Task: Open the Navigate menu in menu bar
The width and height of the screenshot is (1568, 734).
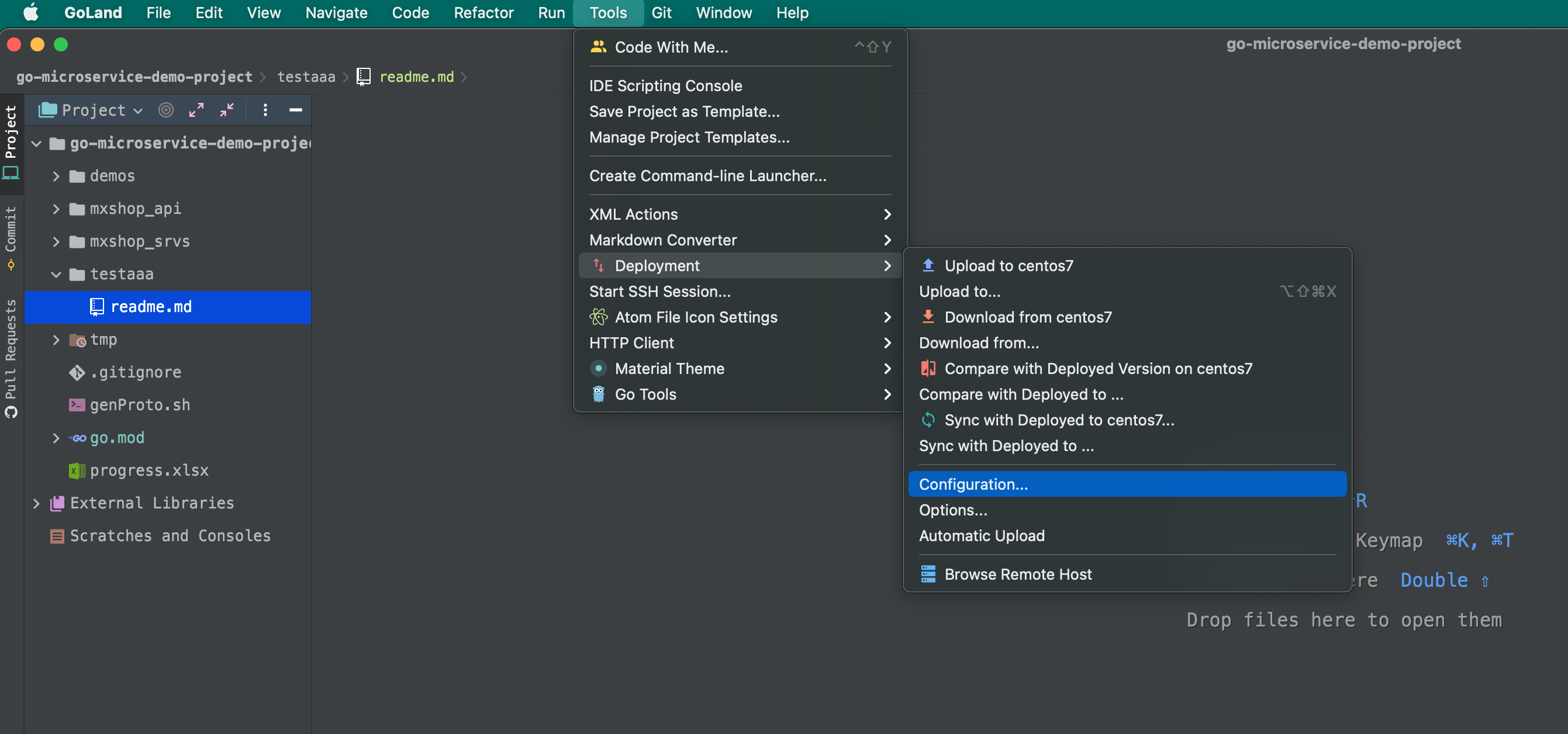Action: [336, 13]
